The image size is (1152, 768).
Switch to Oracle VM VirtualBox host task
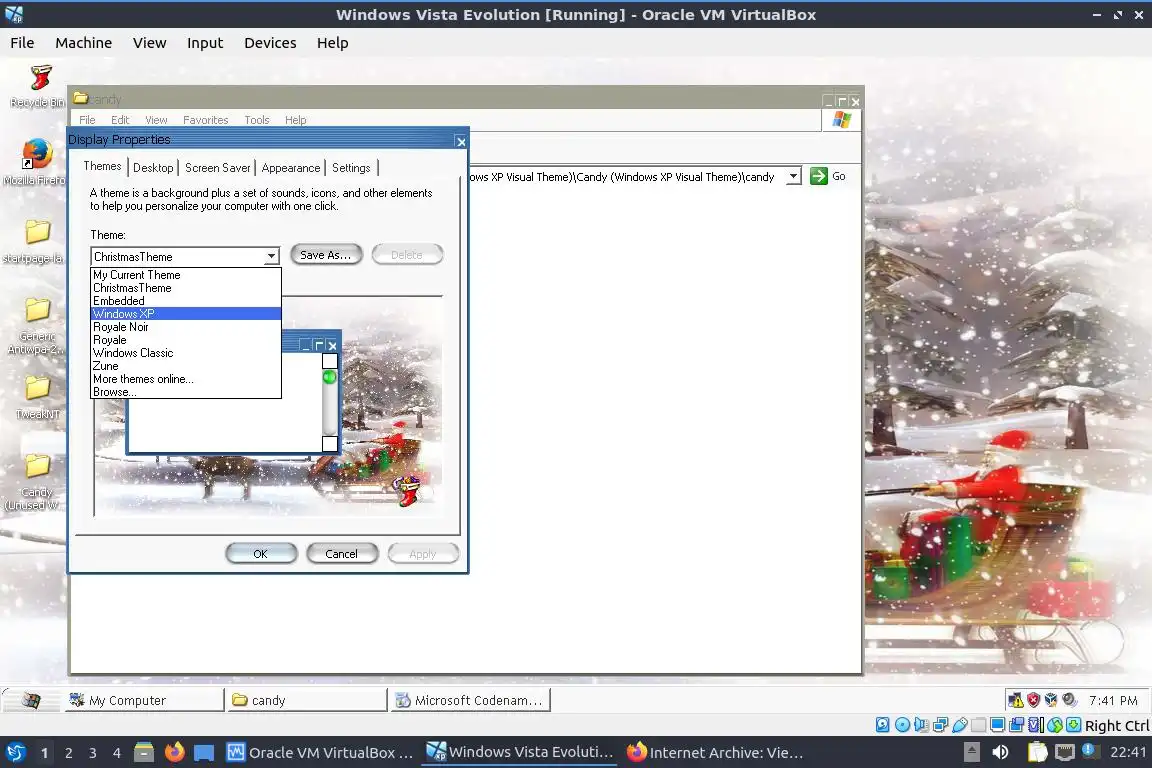click(320, 753)
